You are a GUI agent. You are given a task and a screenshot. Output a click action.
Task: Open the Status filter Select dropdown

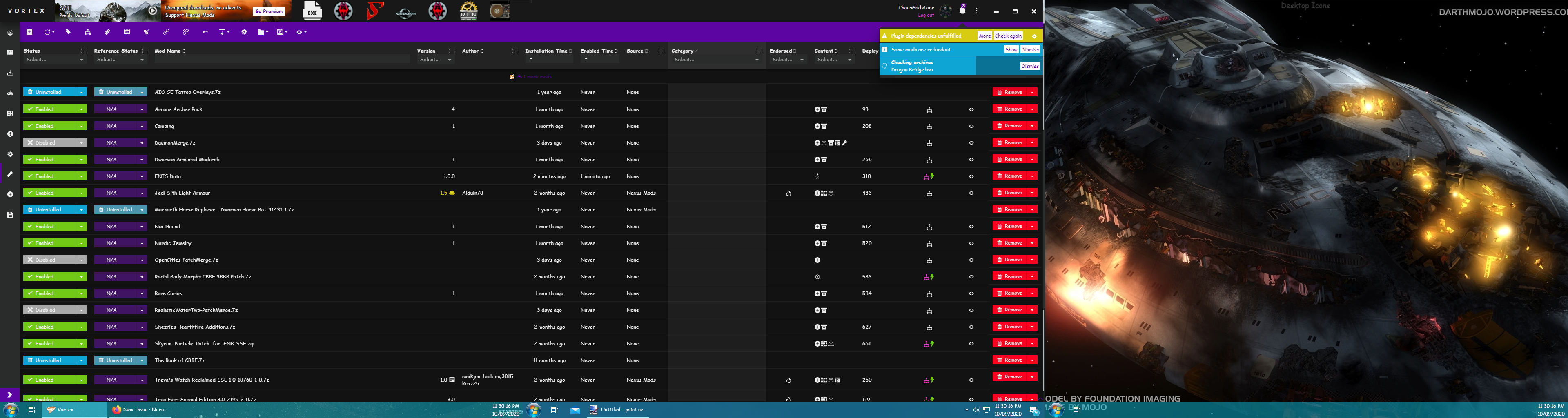[x=55, y=60]
